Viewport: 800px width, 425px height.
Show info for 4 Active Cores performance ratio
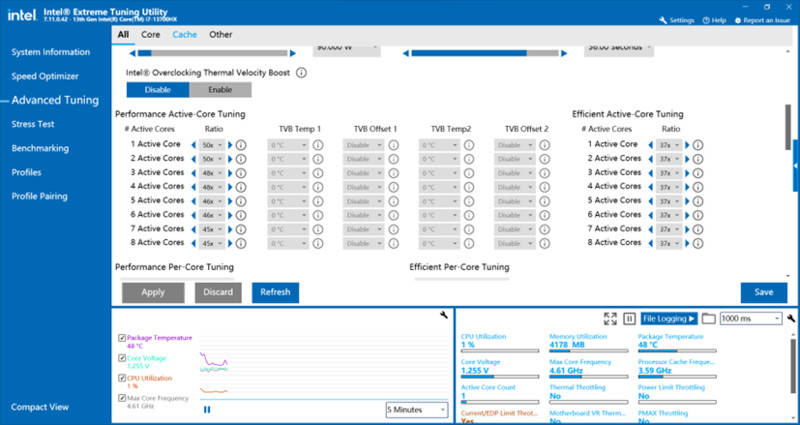tap(241, 187)
